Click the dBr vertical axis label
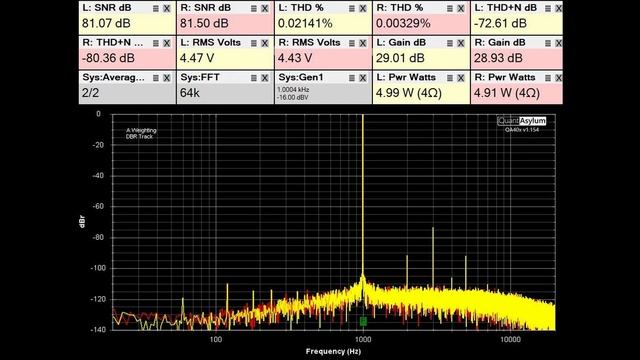 tap(83, 221)
